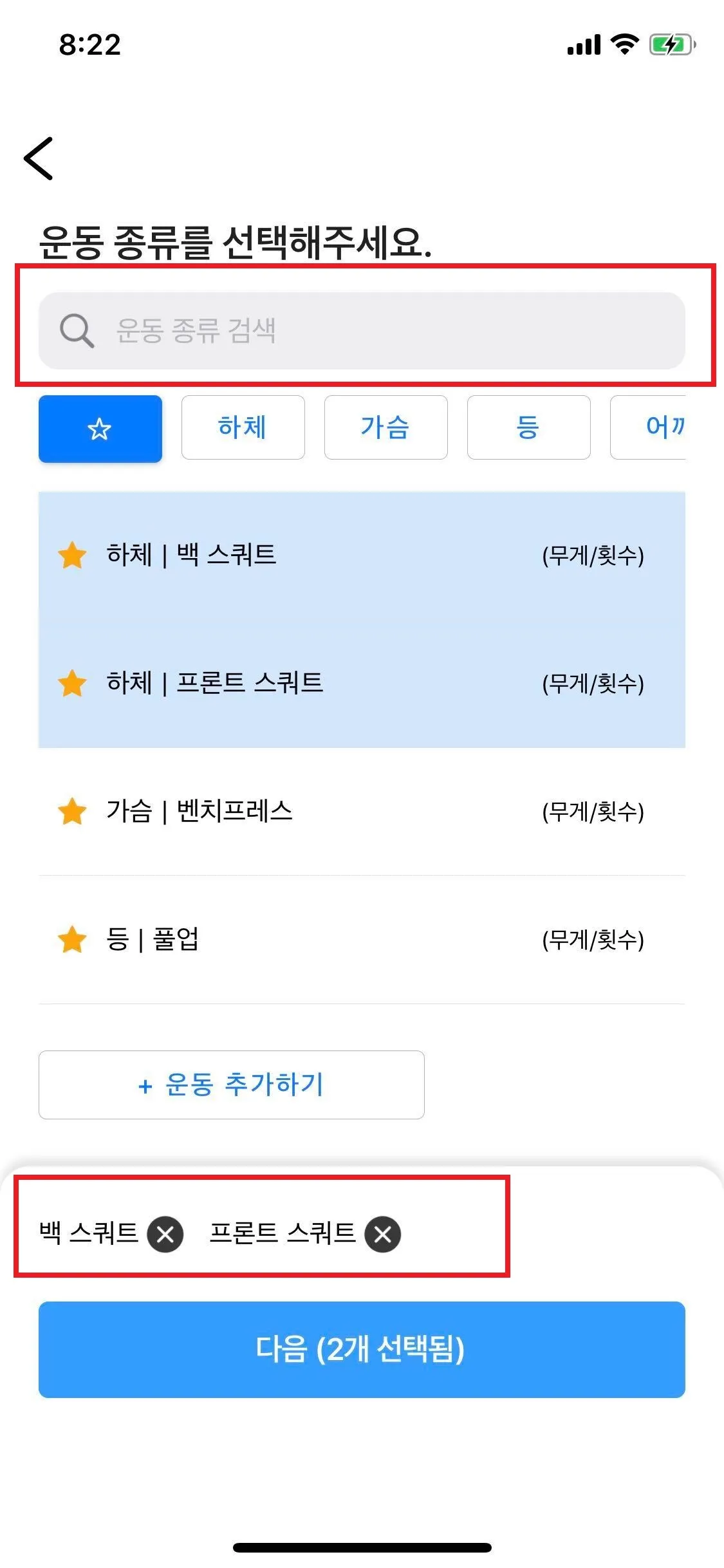
Task: Tap the back arrow icon
Action: pos(39,158)
